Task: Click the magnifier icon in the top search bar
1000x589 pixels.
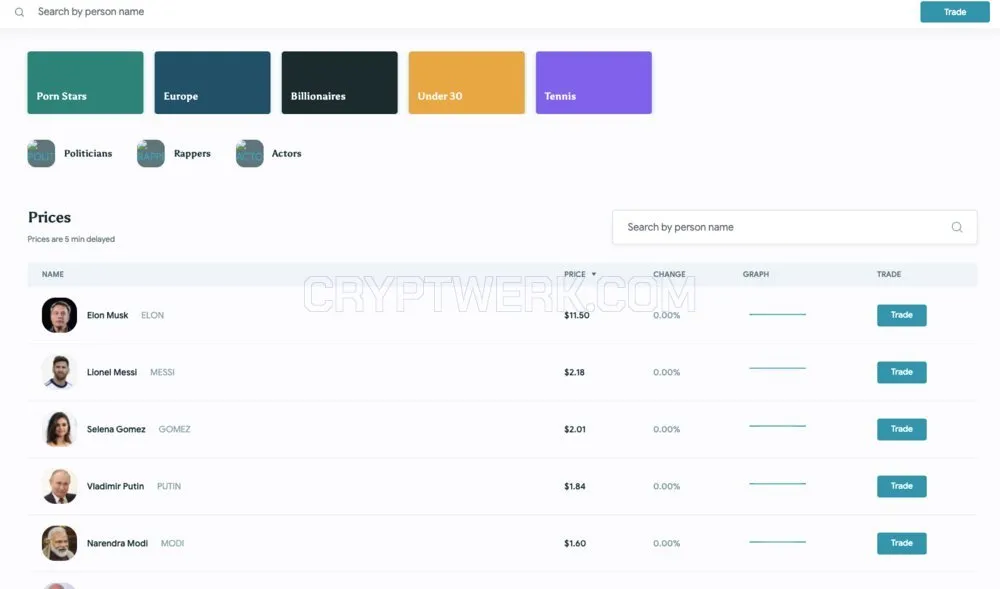Action: pos(20,12)
